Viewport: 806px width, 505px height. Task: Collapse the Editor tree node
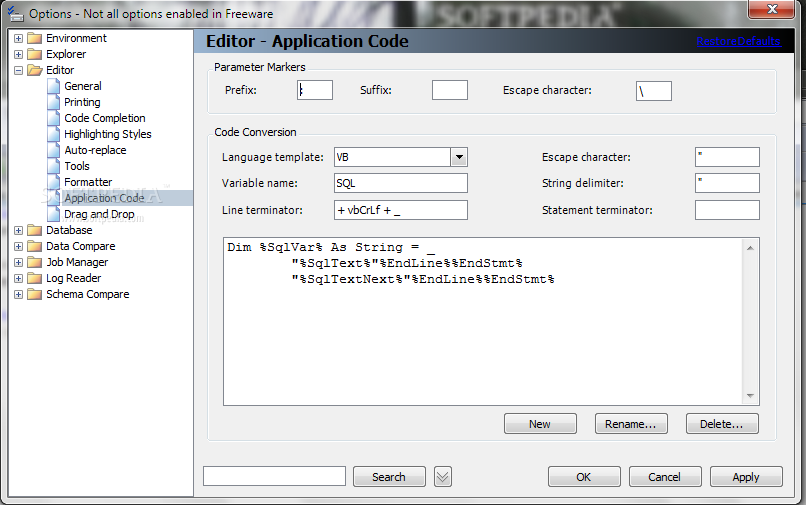click(19, 70)
